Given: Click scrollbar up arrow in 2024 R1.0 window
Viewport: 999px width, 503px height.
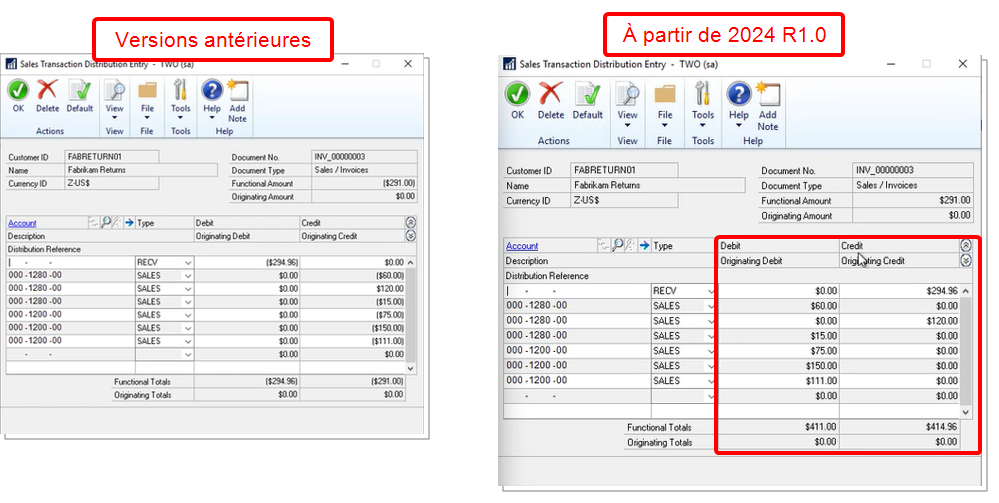Looking at the screenshot, I should coord(966,291).
